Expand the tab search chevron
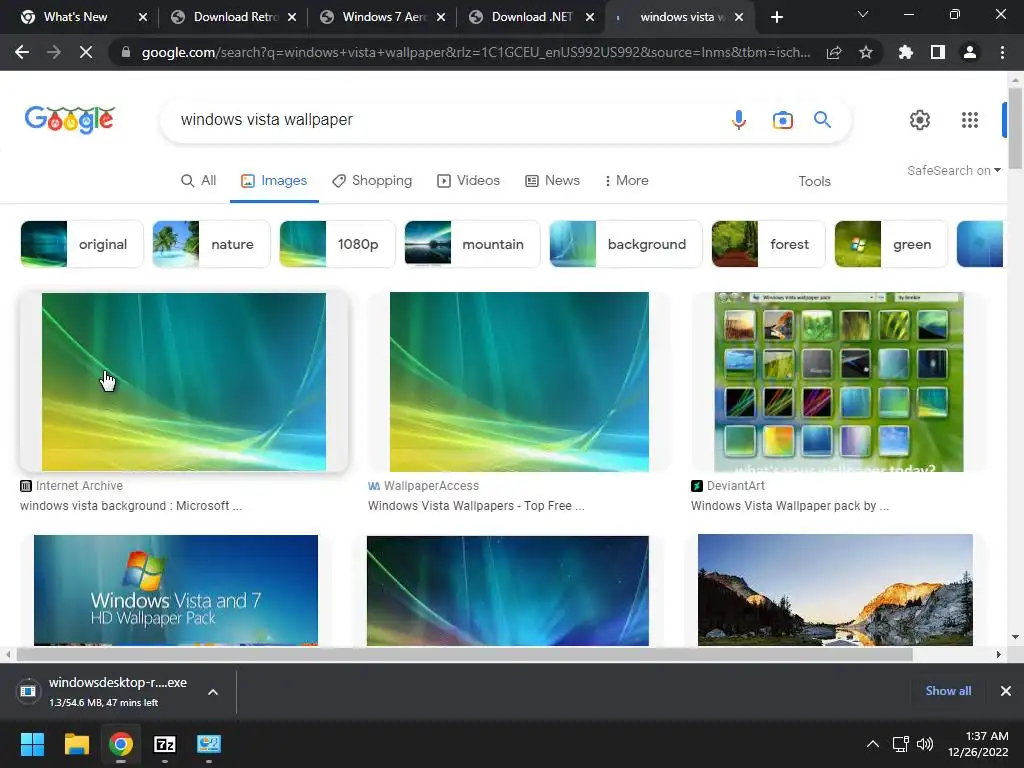The image size is (1024, 768). [x=863, y=14]
